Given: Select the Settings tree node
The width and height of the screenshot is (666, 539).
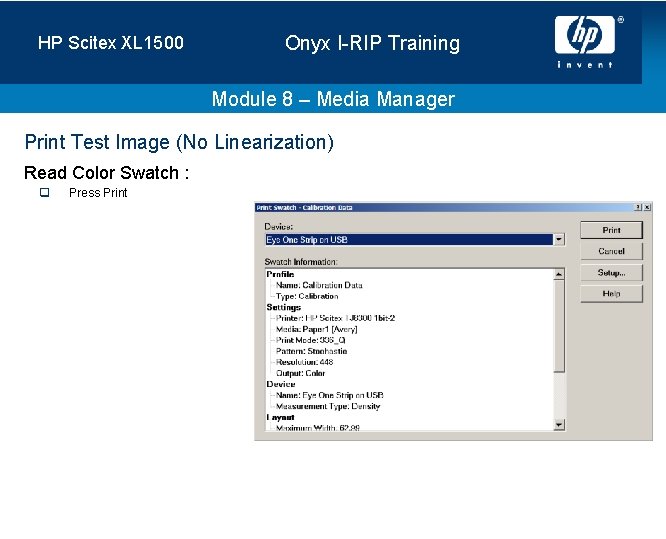Looking at the screenshot, I should (284, 307).
